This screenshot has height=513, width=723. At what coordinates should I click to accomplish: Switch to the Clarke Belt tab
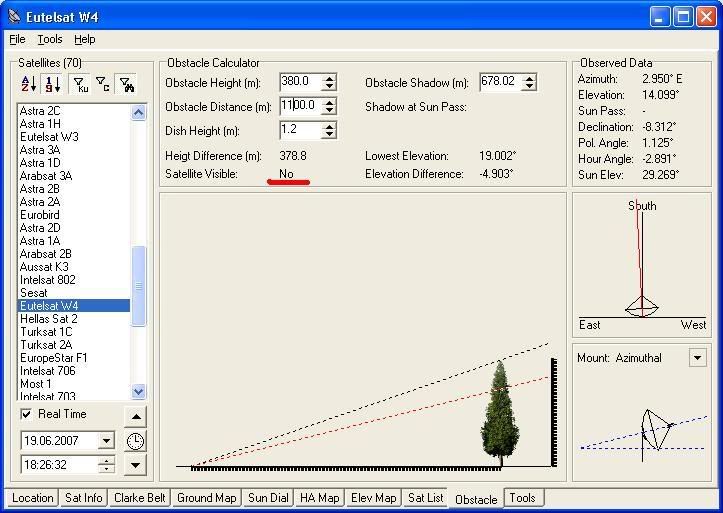pyautogui.click(x=140, y=498)
